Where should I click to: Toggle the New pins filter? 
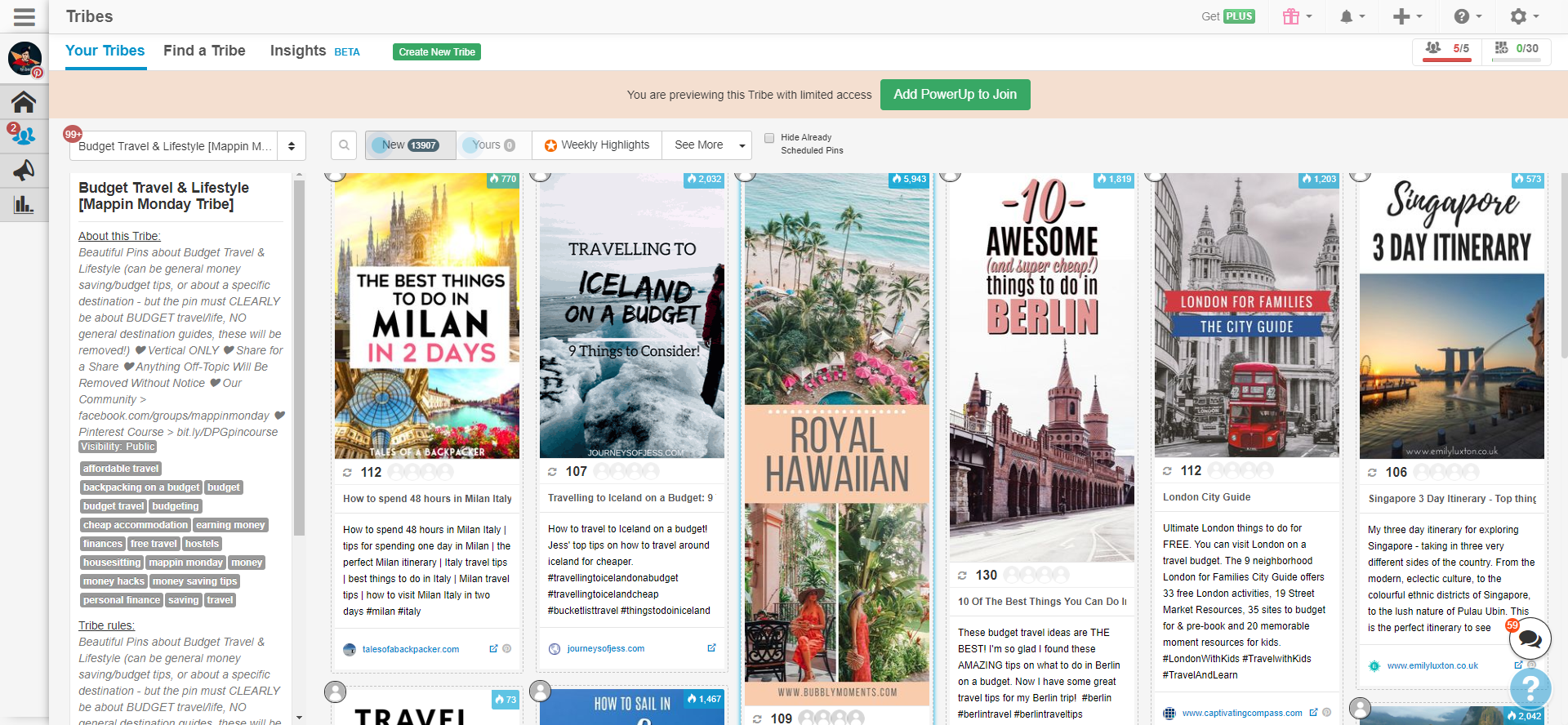410,145
